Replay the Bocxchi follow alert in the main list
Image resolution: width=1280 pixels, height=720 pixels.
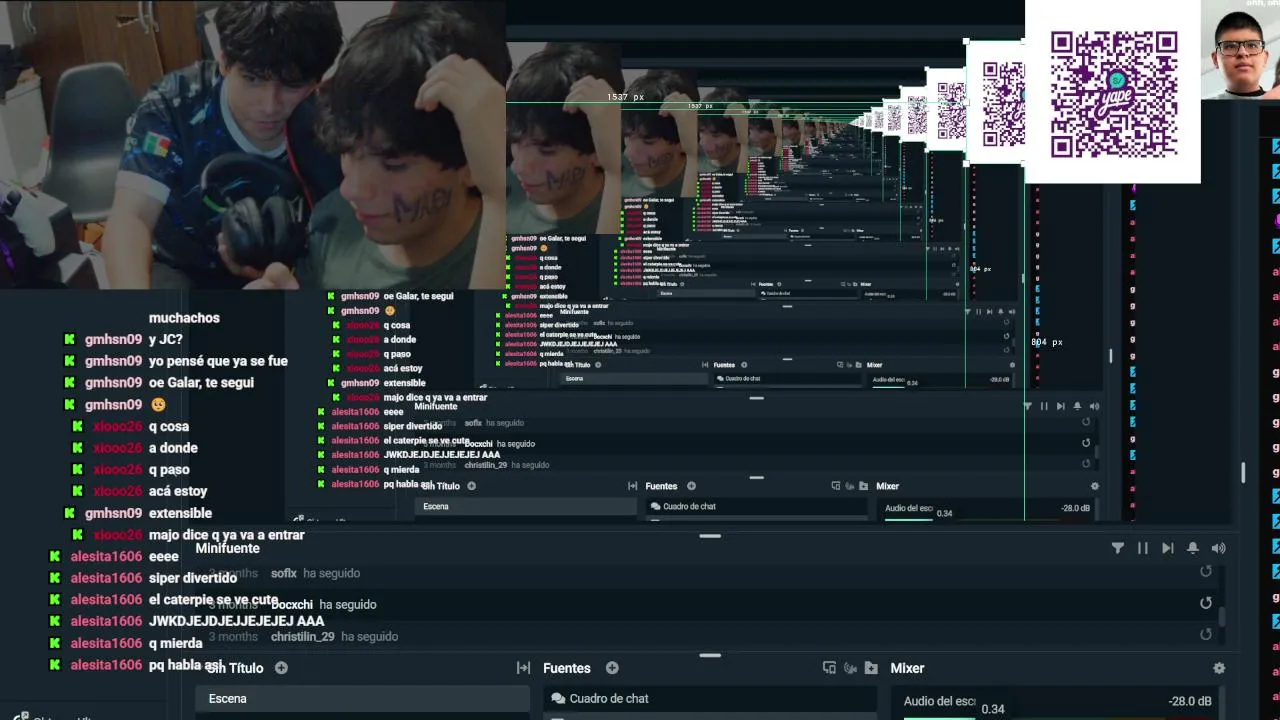[x=1206, y=604]
